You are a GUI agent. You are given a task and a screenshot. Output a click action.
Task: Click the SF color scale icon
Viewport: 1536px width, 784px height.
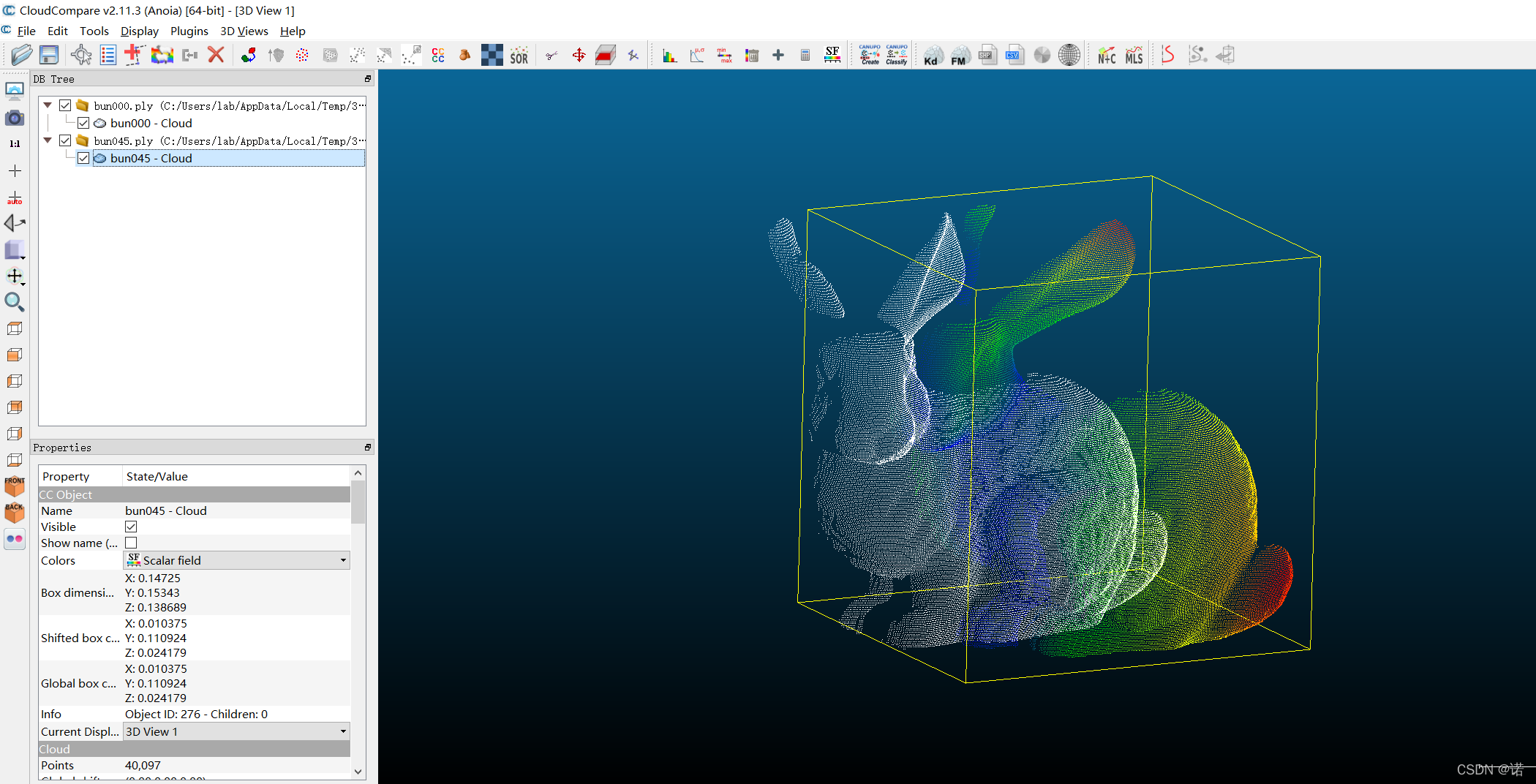tap(832, 55)
